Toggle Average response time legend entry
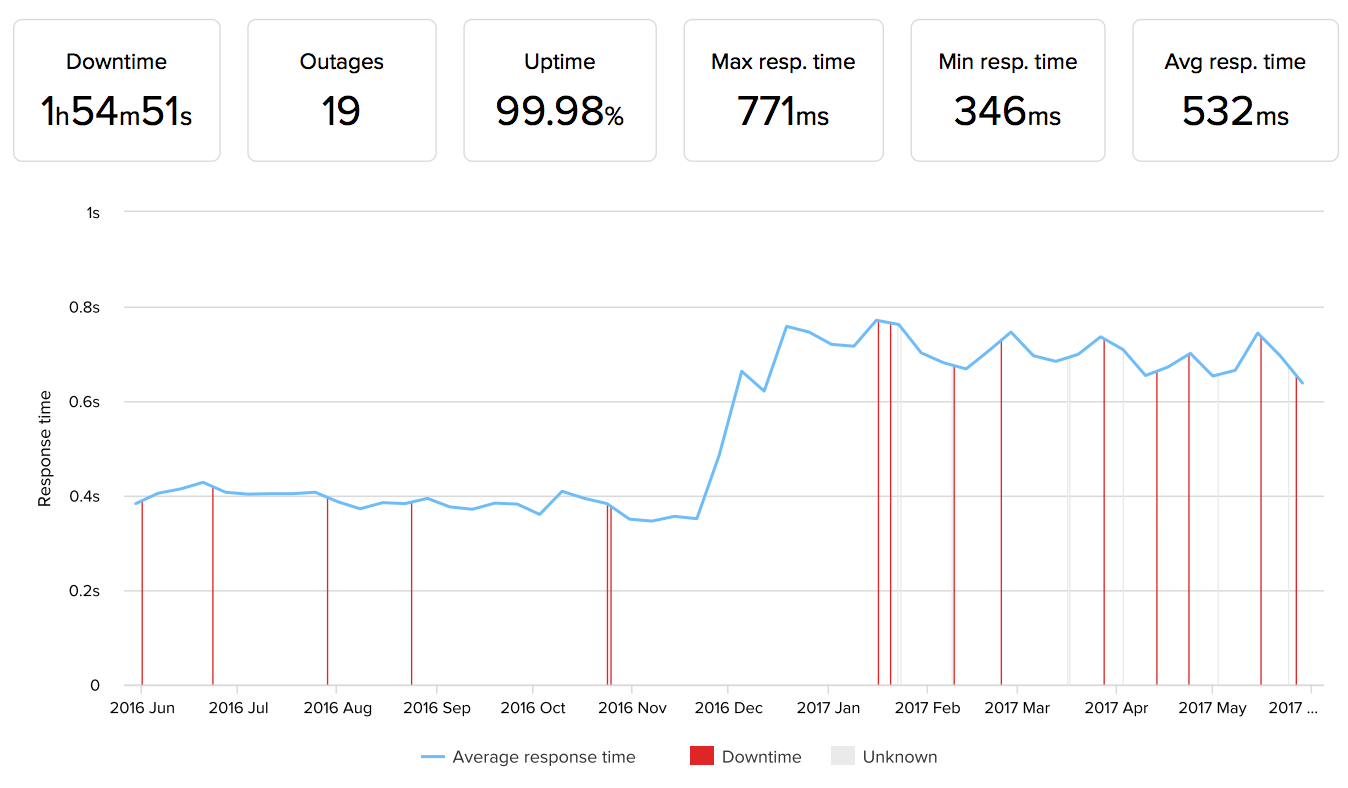The image size is (1348, 788). click(528, 757)
